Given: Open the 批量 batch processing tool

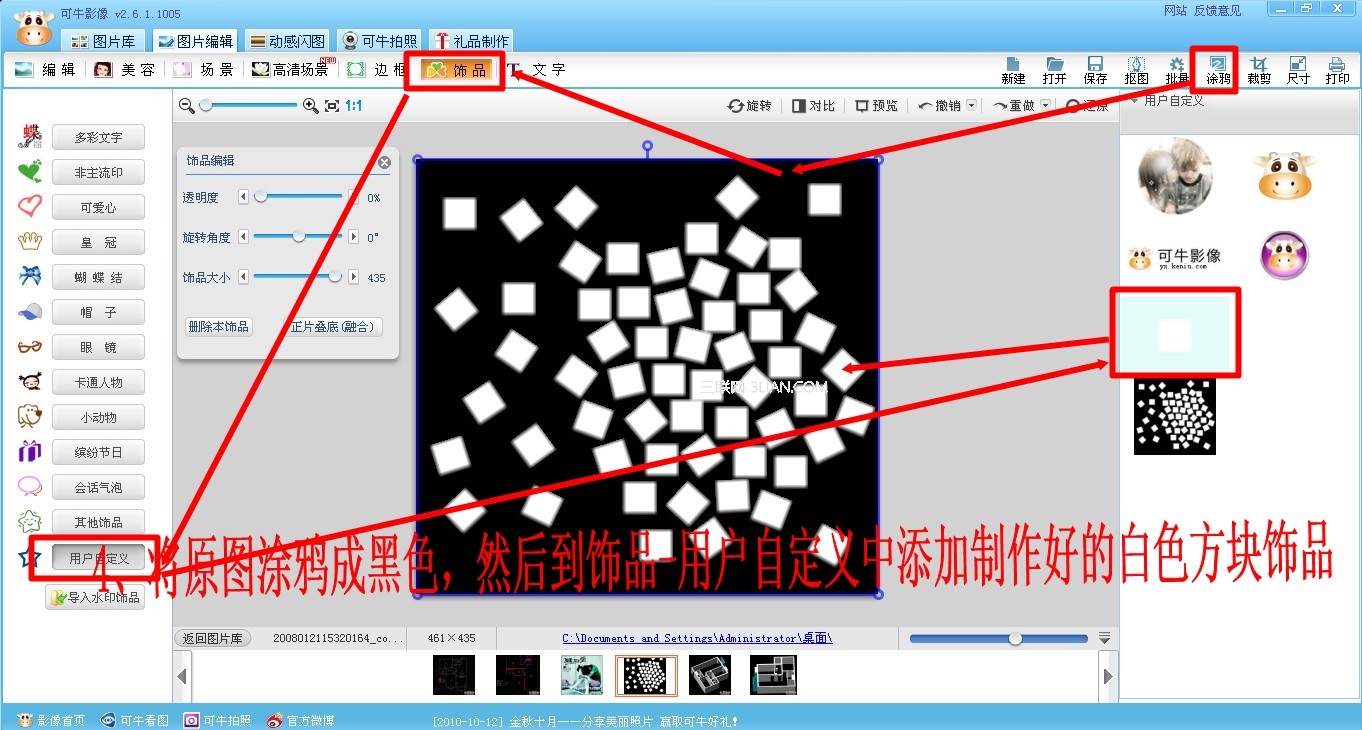Looking at the screenshot, I should (1177, 70).
